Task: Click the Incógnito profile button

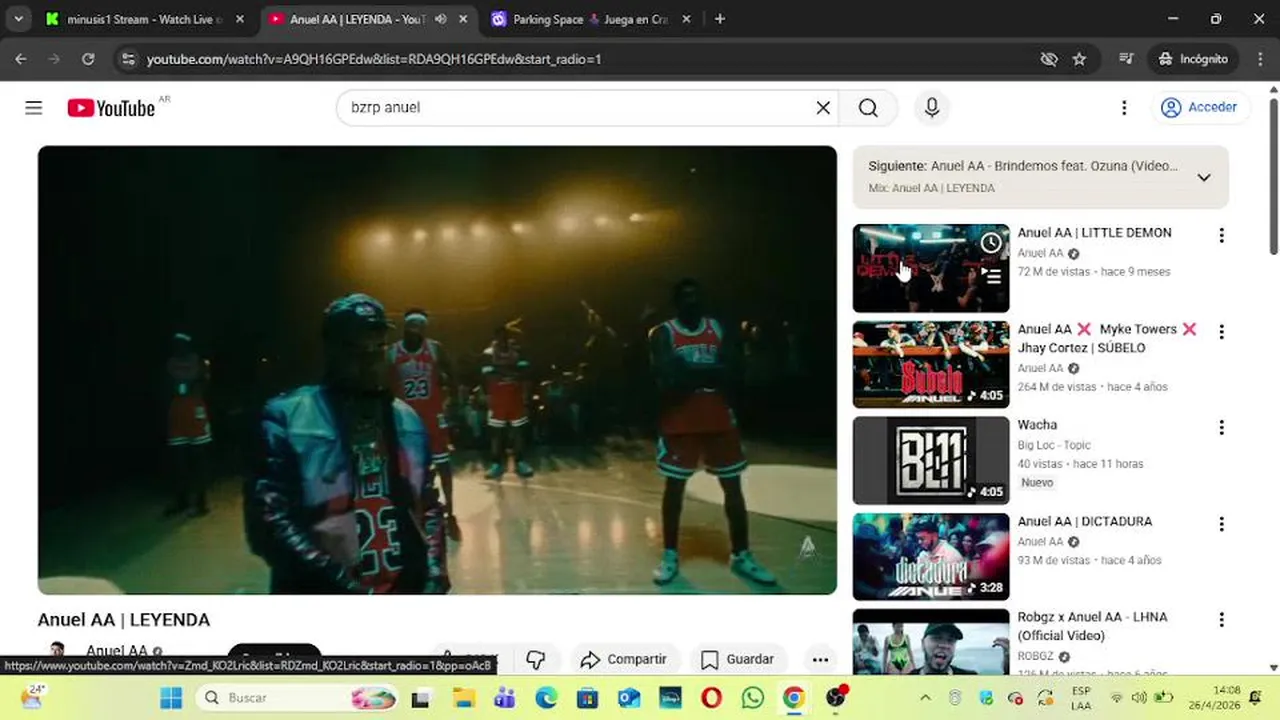Action: 1193,59
